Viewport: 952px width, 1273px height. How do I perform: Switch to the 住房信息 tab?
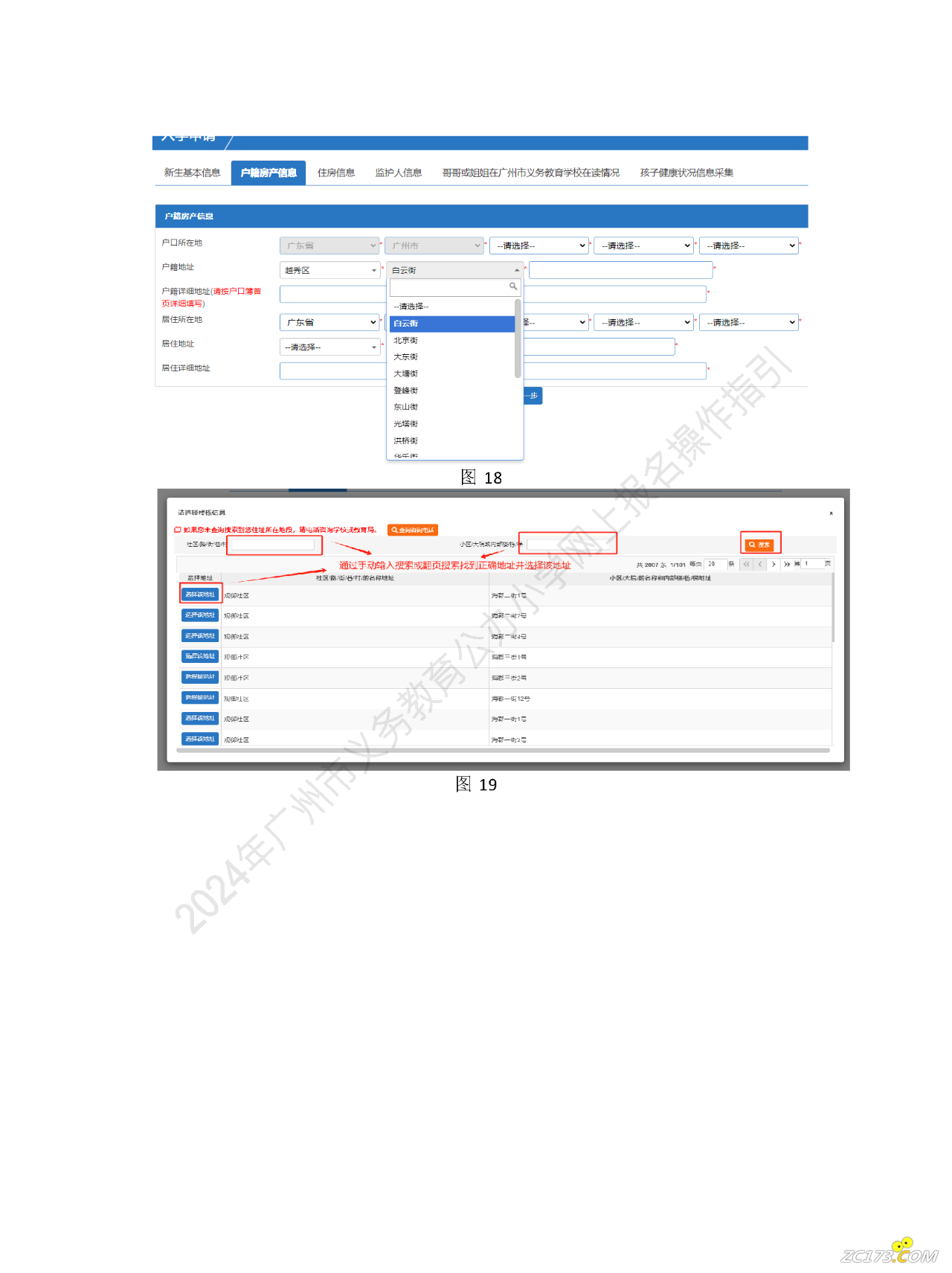[x=336, y=173]
